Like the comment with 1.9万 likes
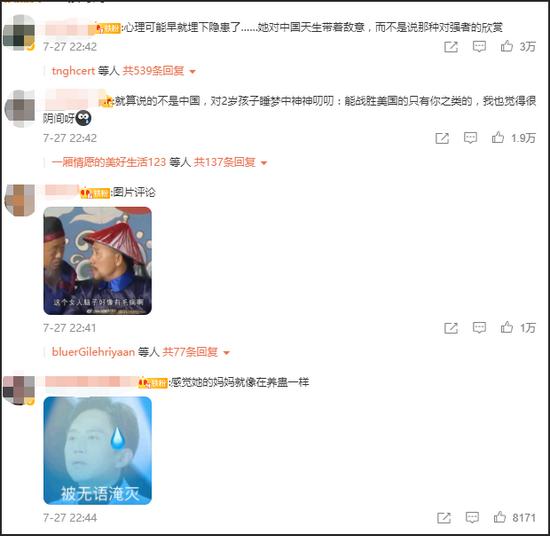The height and width of the screenshot is (536, 550). tap(498, 138)
